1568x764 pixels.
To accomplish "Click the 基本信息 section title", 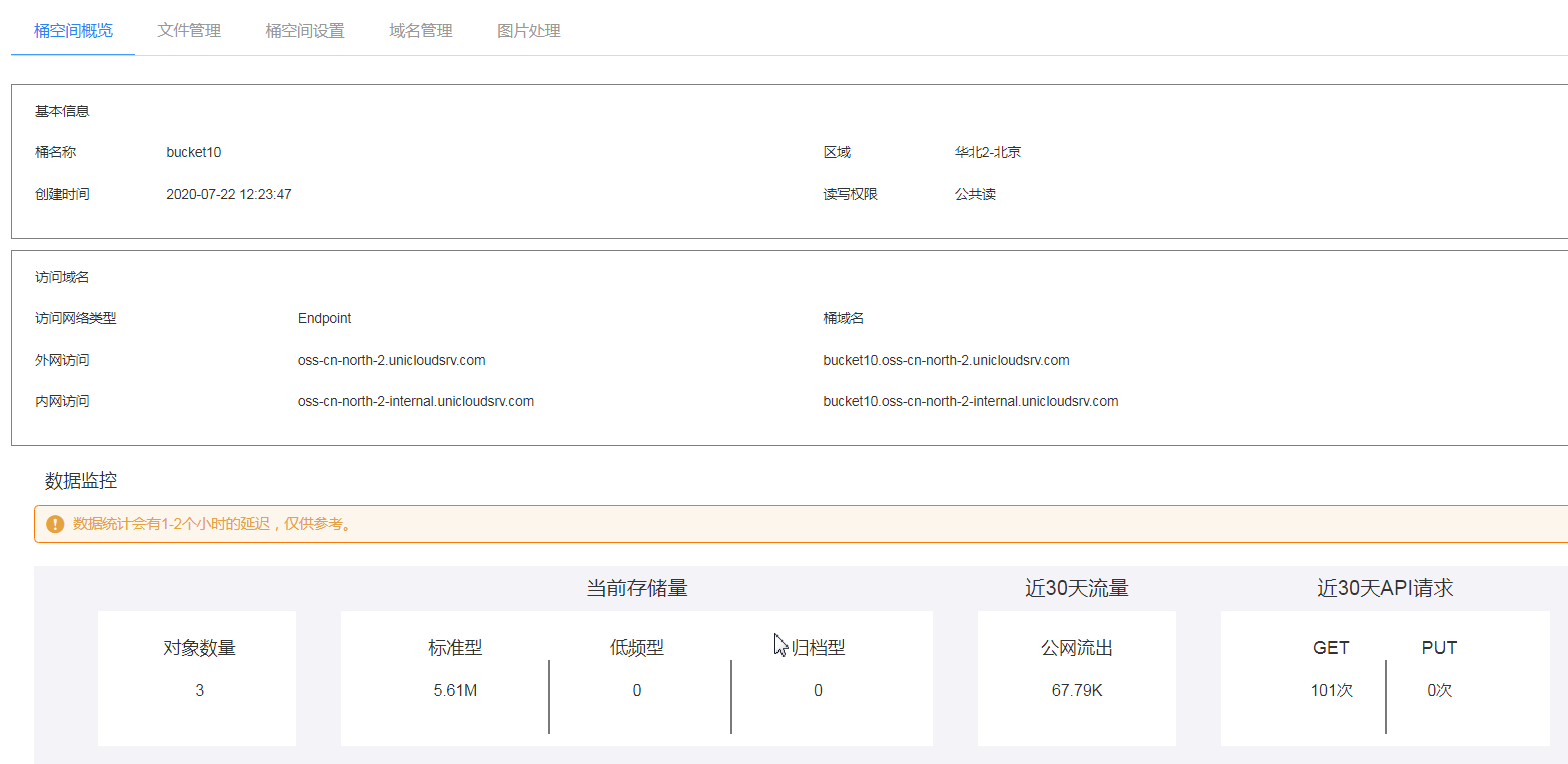I will (62, 111).
